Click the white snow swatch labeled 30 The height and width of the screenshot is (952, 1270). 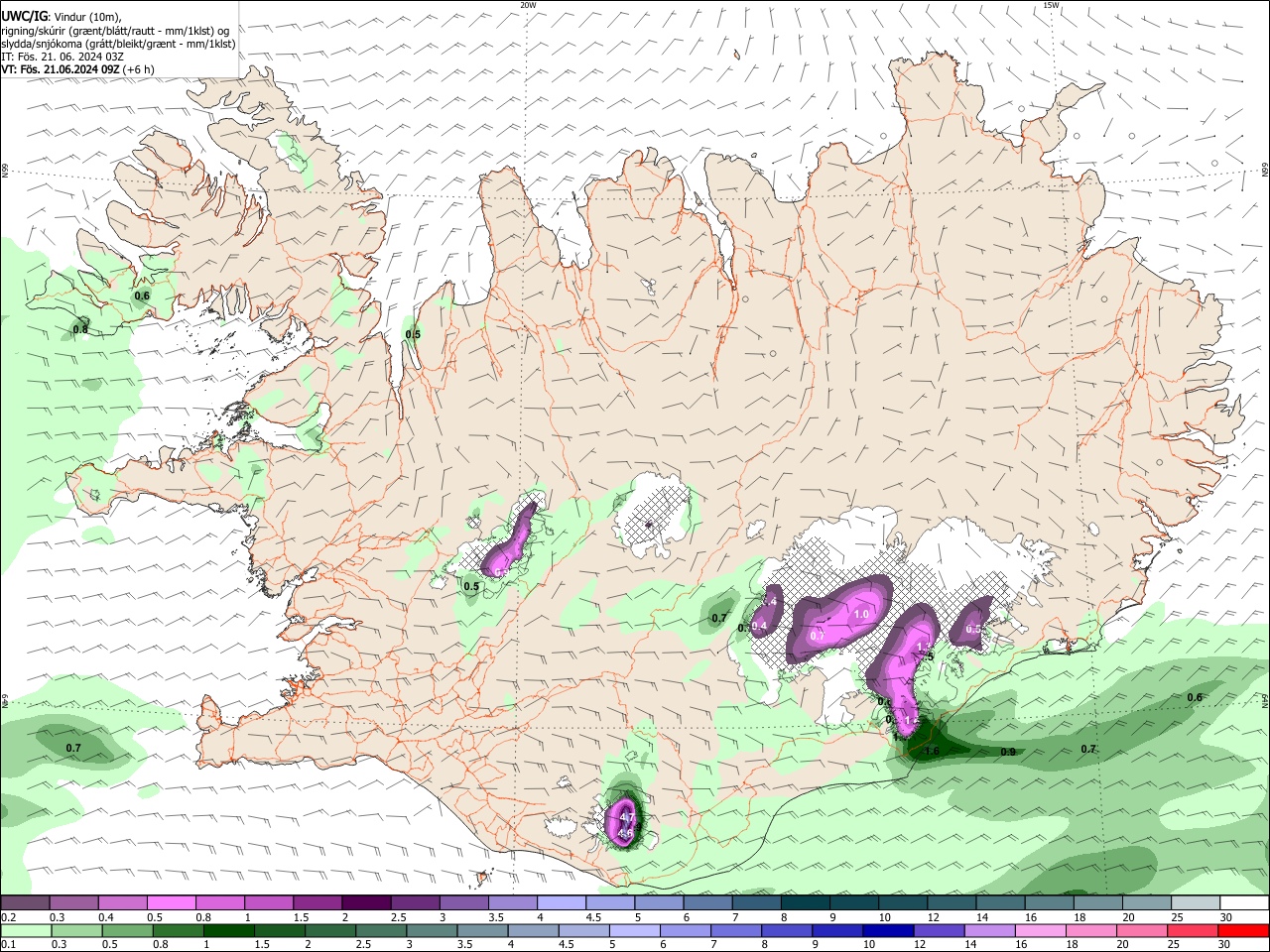1244,903
